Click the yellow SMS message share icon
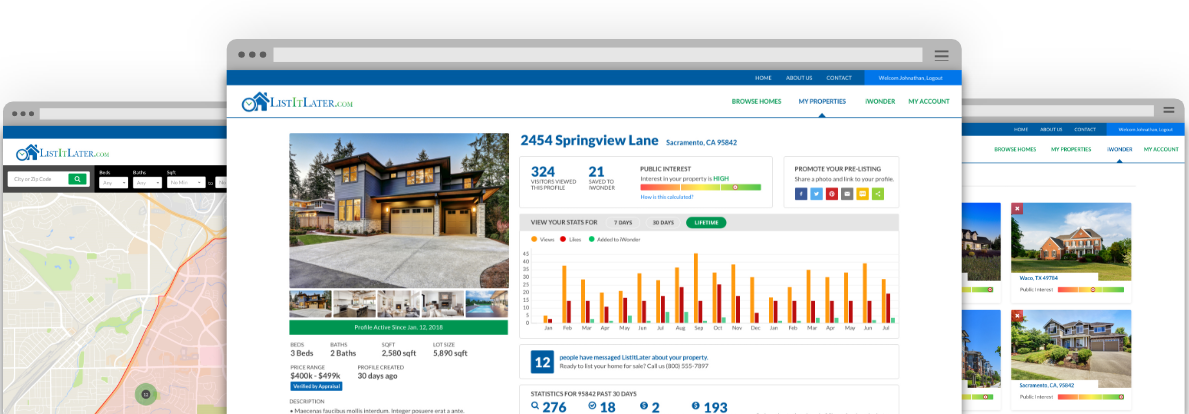 tap(862, 194)
